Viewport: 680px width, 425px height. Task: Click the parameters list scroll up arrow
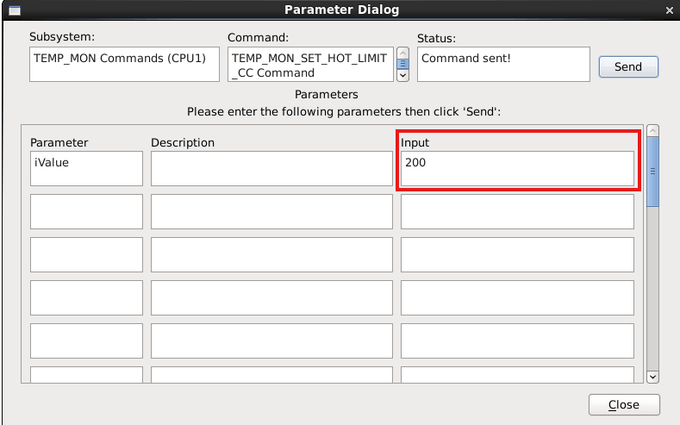[x=653, y=131]
